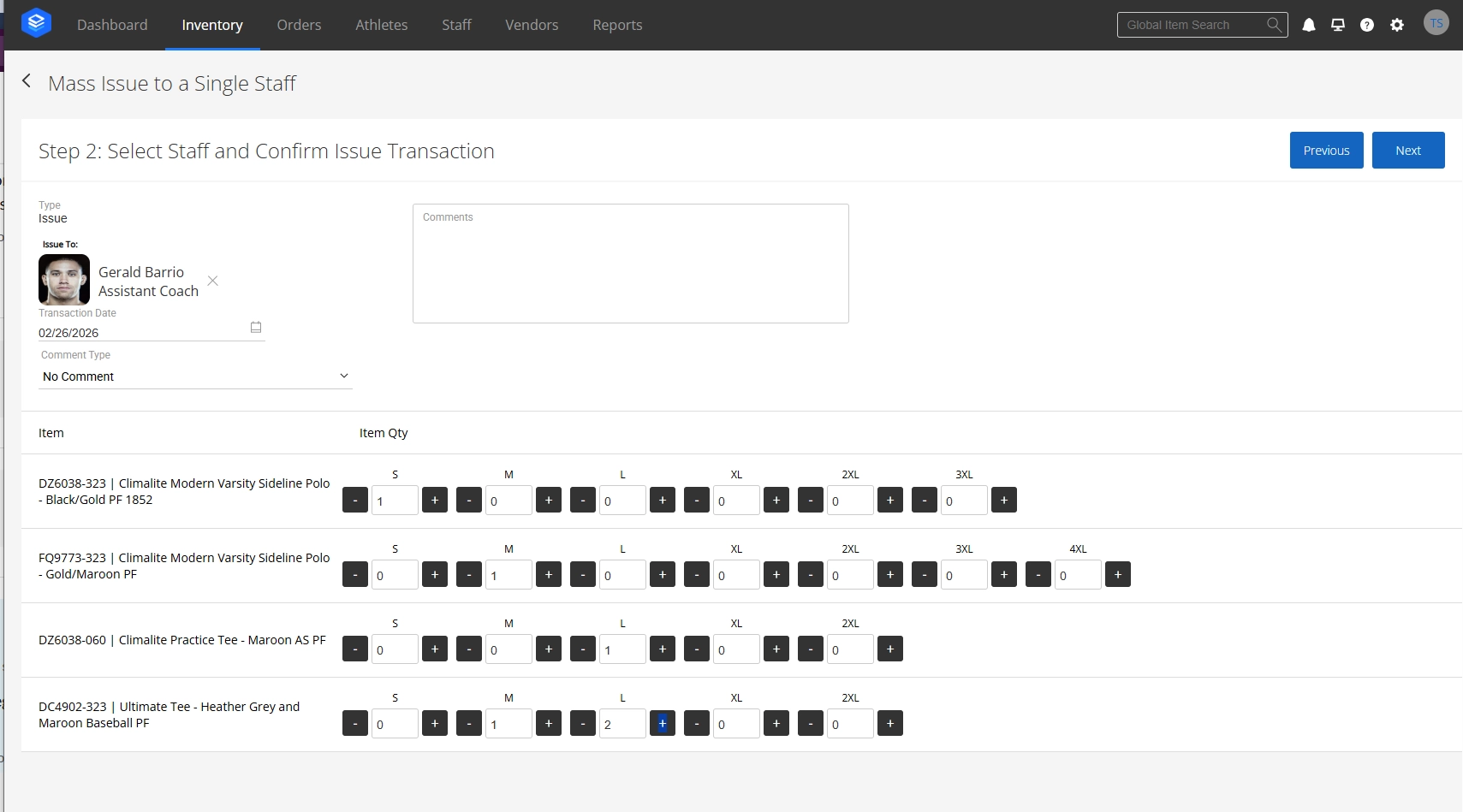Click the monitor display icon in header
Screen dimensions: 1463x812
[1338, 25]
